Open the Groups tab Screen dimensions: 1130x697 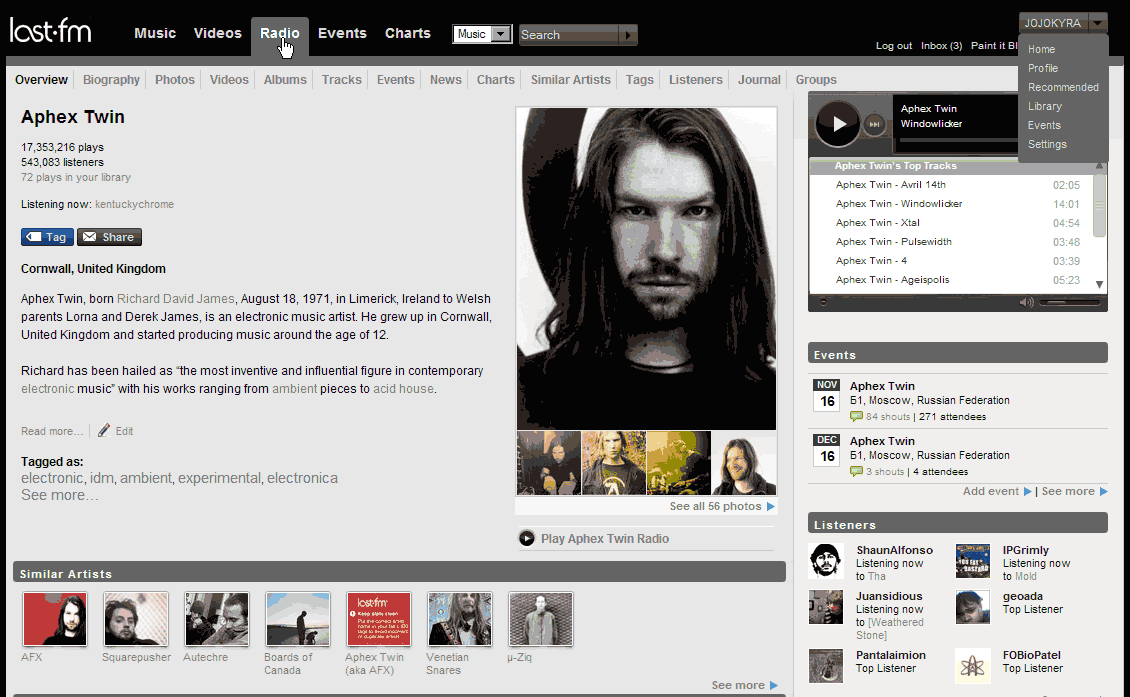816,79
